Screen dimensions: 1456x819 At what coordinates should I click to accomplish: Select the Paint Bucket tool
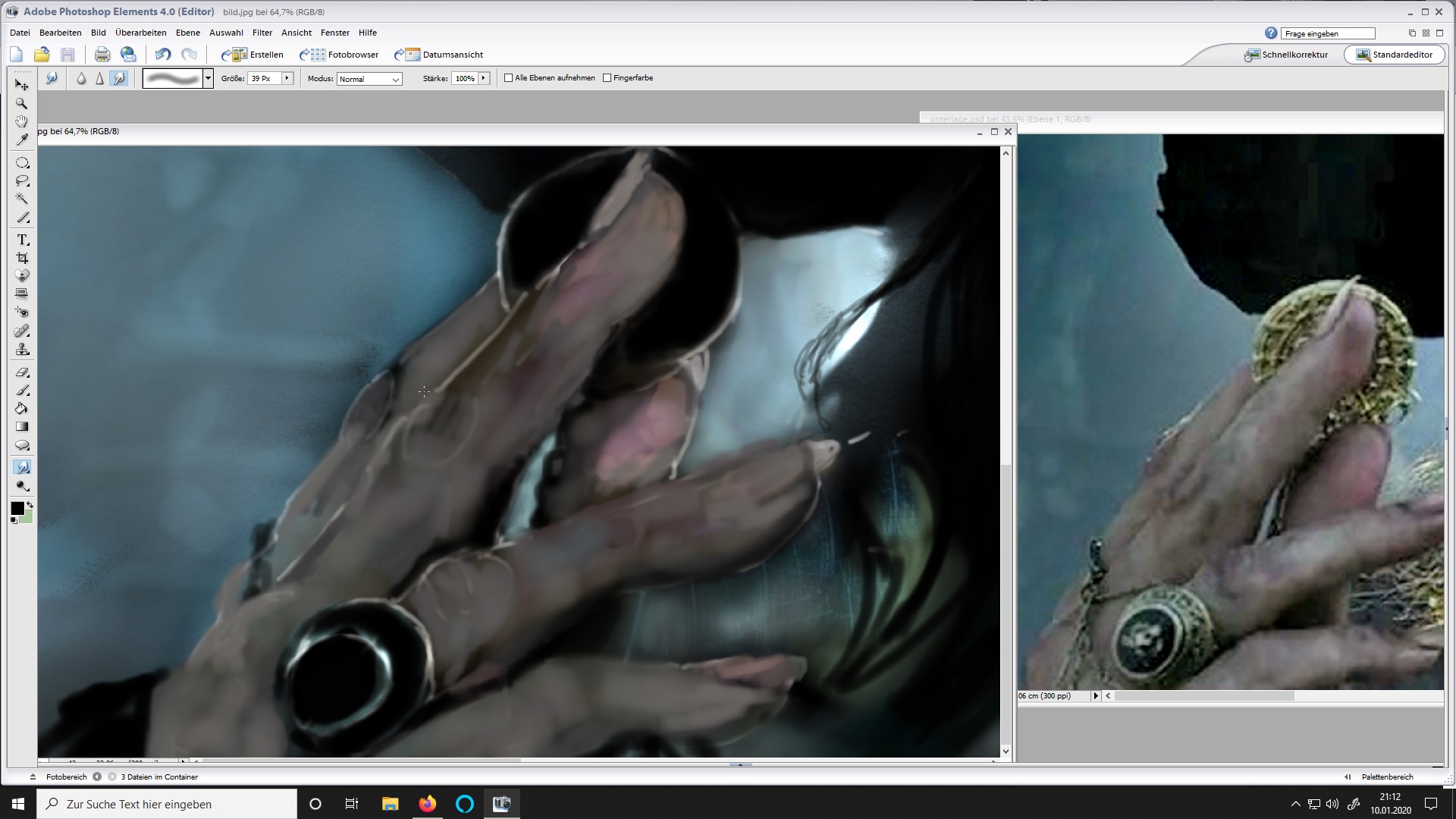click(22, 408)
